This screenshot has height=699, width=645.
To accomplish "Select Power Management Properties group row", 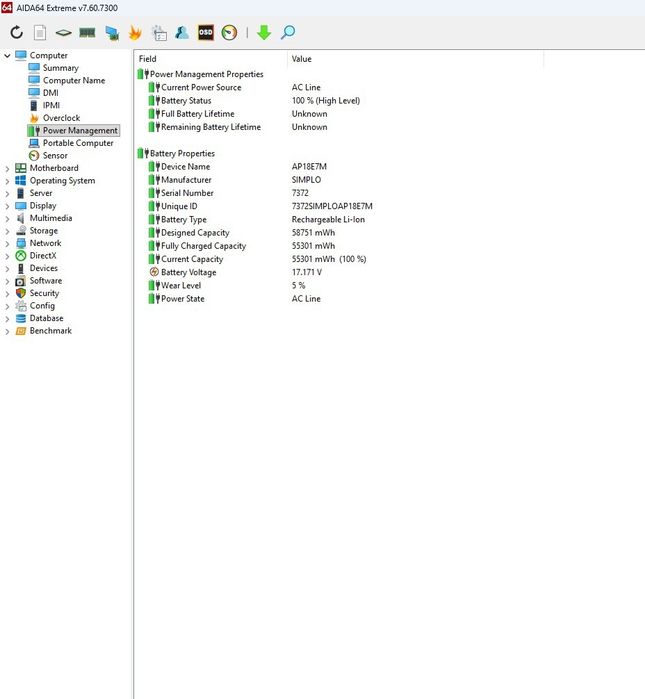I will 206,74.
